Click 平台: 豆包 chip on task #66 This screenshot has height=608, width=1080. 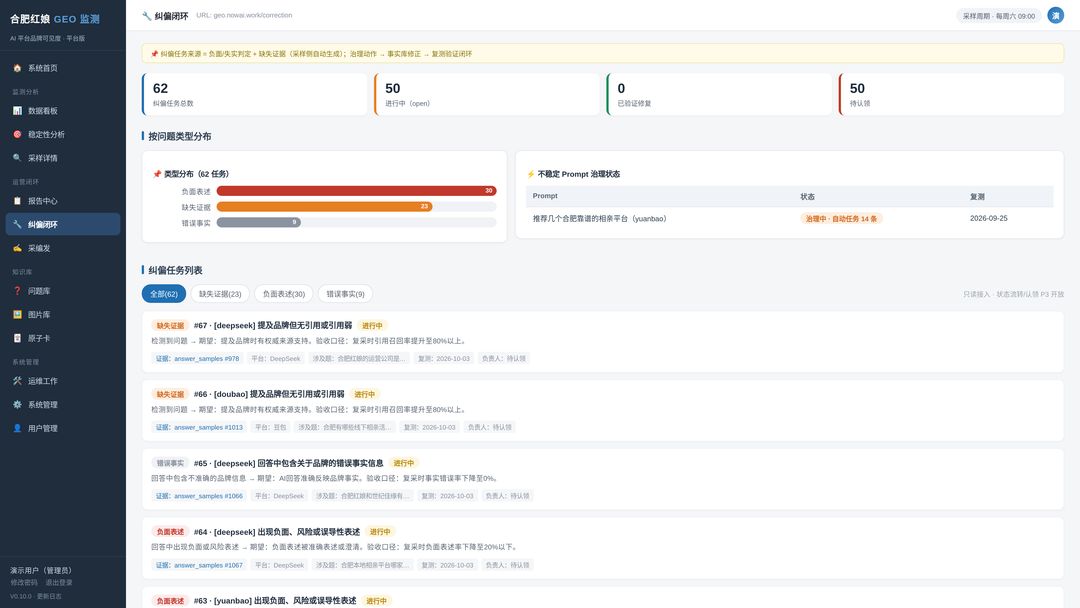(x=271, y=428)
